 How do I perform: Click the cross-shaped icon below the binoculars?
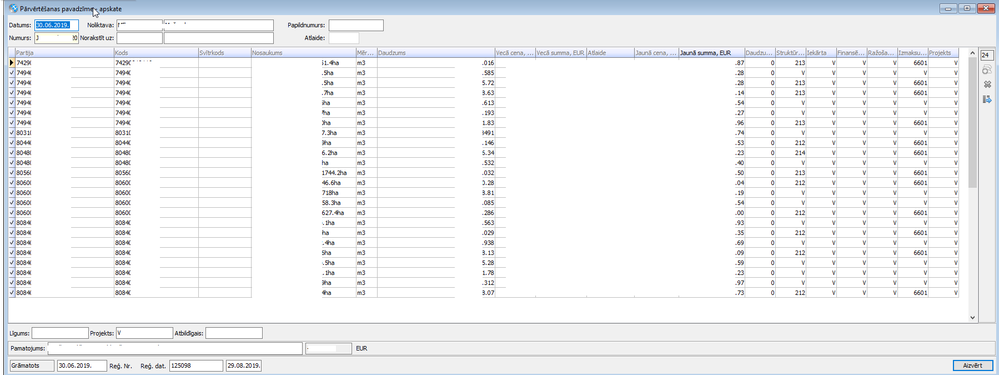[987, 84]
